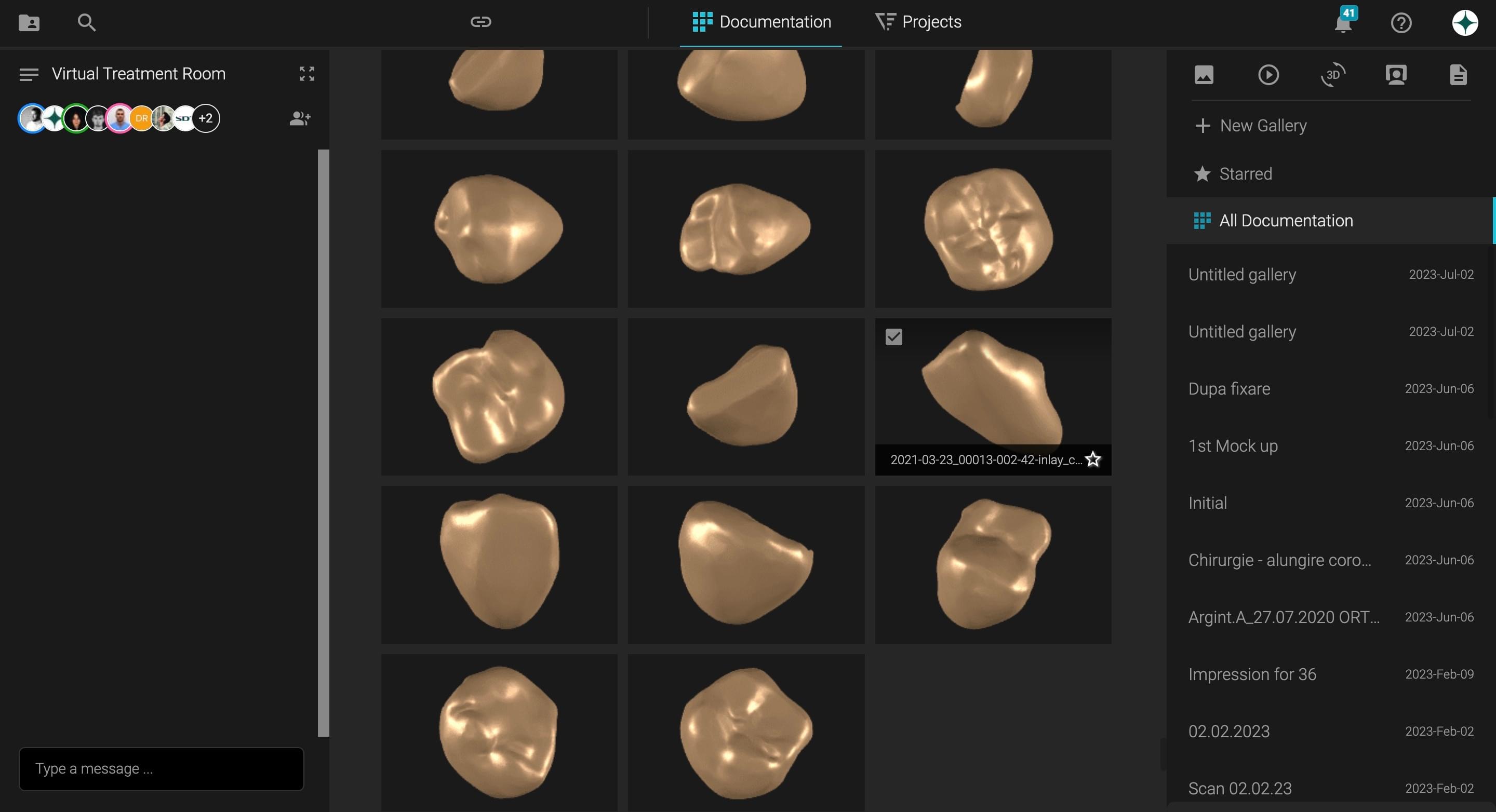The width and height of the screenshot is (1496, 812).
Task: Uncheck the selected inlay model checkbox
Action: point(894,336)
